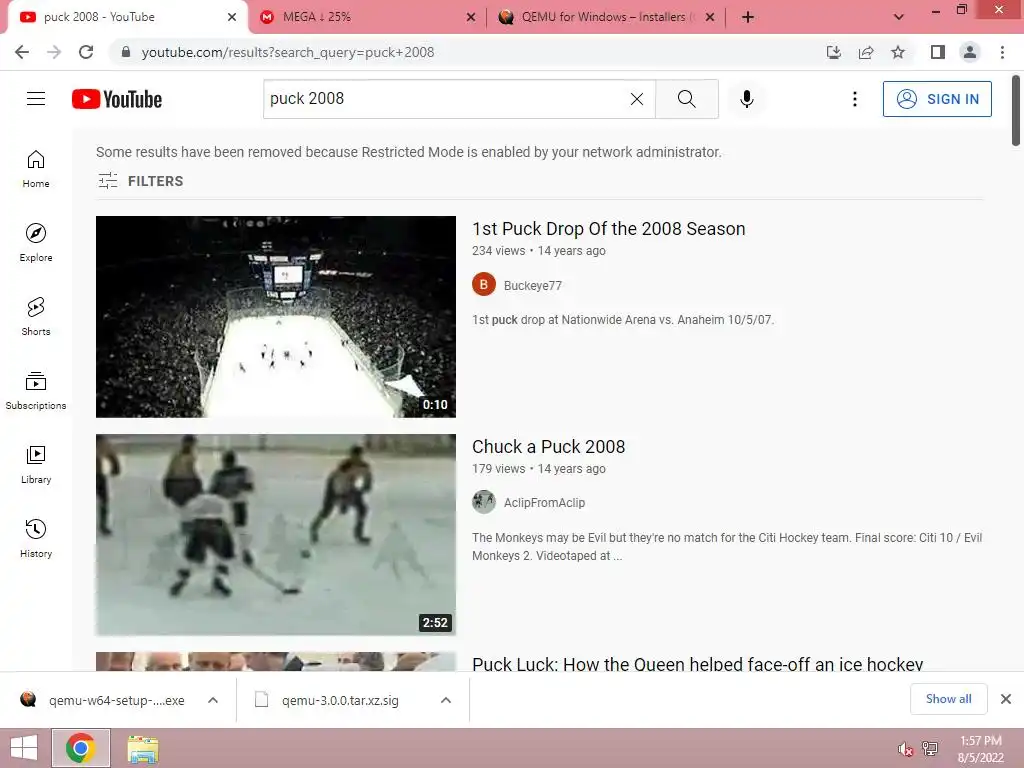Open title 1st Puck Drop Of the 2008 Season
This screenshot has height=768, width=1024.
609,229
